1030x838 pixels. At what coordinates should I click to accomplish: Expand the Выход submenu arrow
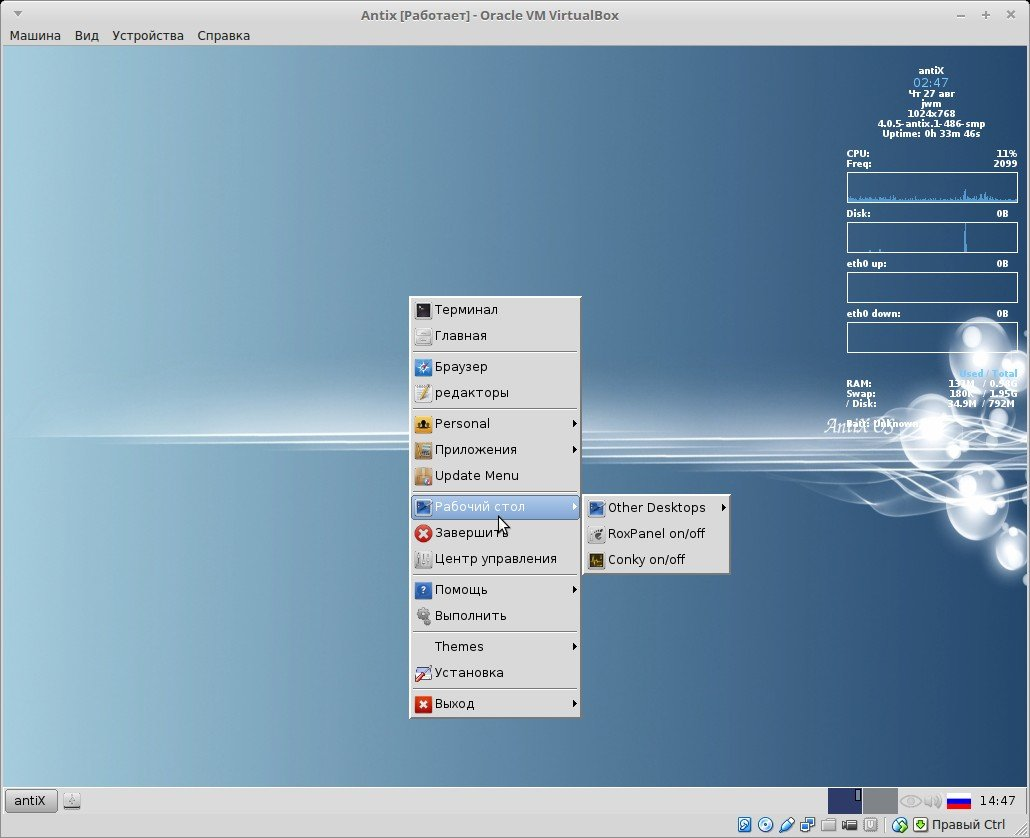(574, 704)
